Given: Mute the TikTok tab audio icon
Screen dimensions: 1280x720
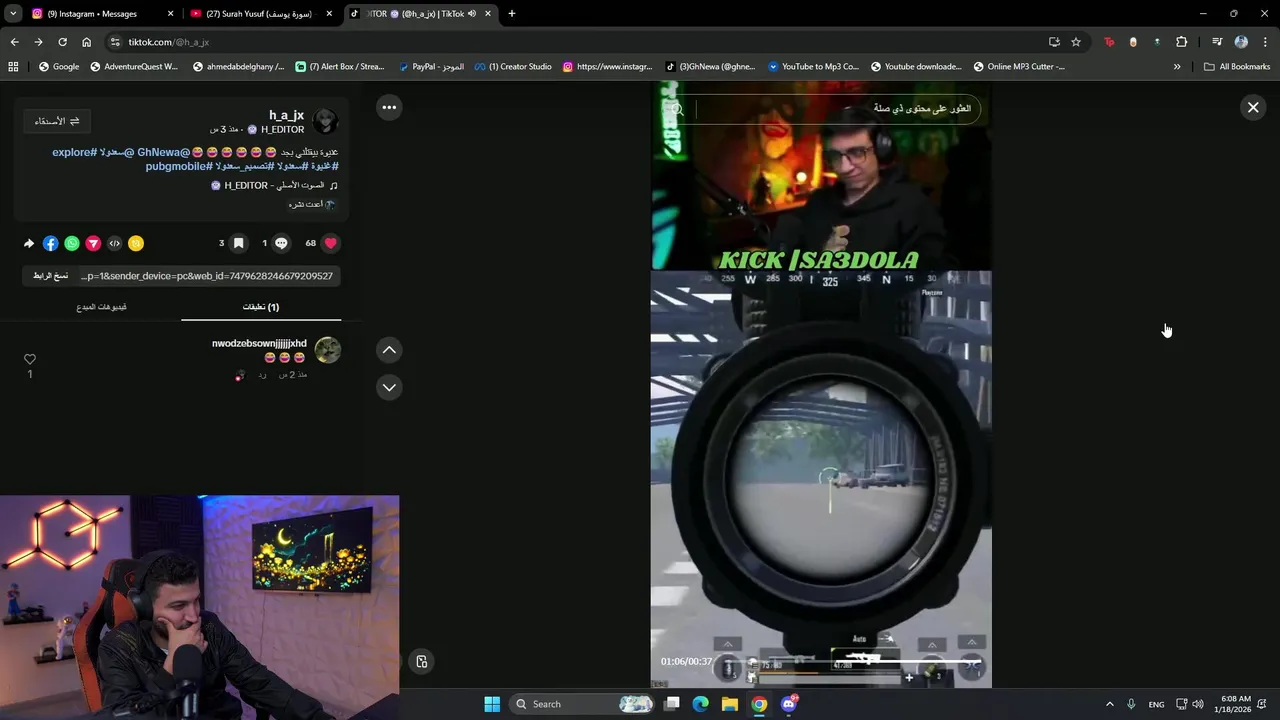Looking at the screenshot, I should pos(473,14).
